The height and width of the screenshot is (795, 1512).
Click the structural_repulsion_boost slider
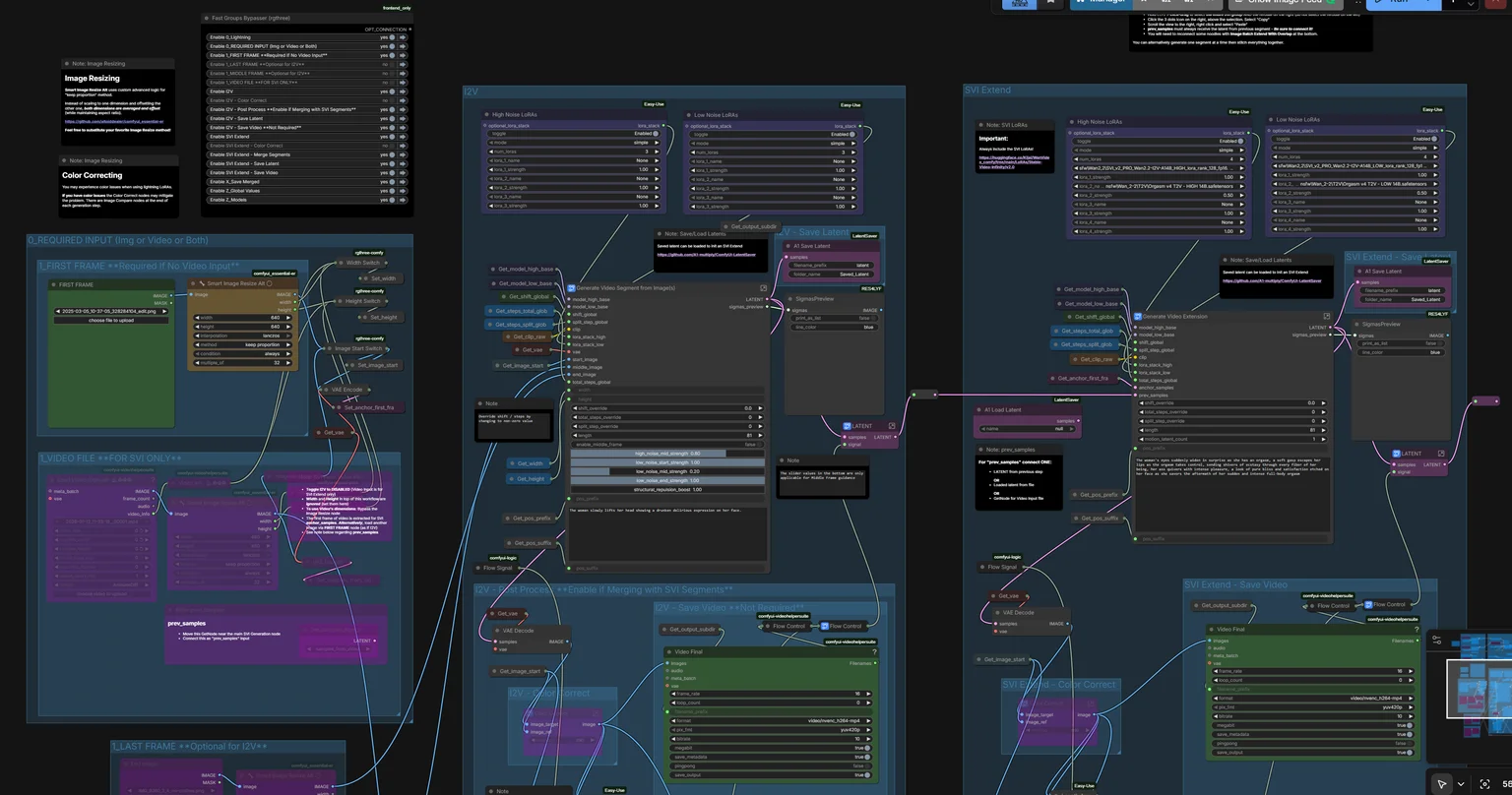point(667,489)
